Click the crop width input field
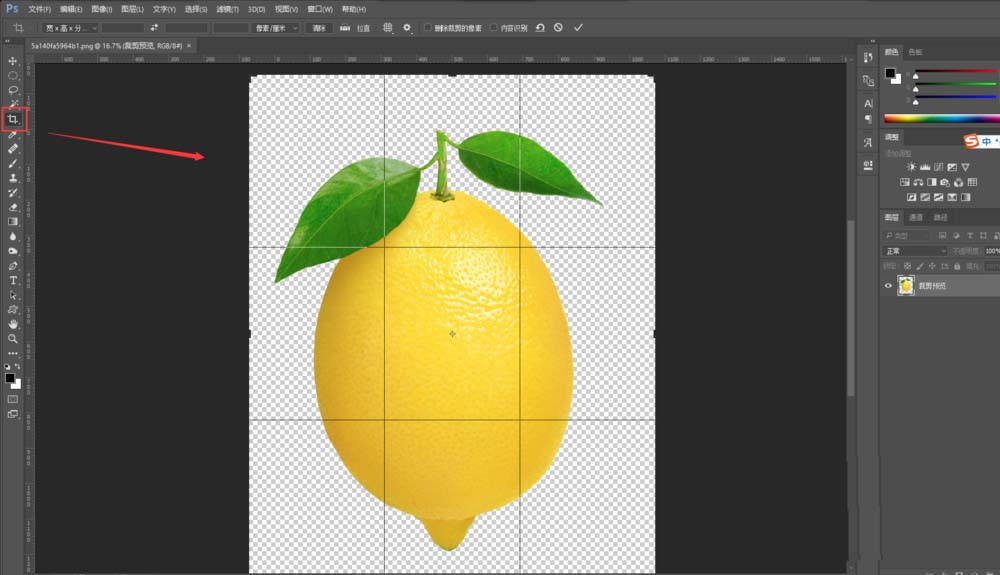Viewport: 1000px width, 575px height. point(122,28)
